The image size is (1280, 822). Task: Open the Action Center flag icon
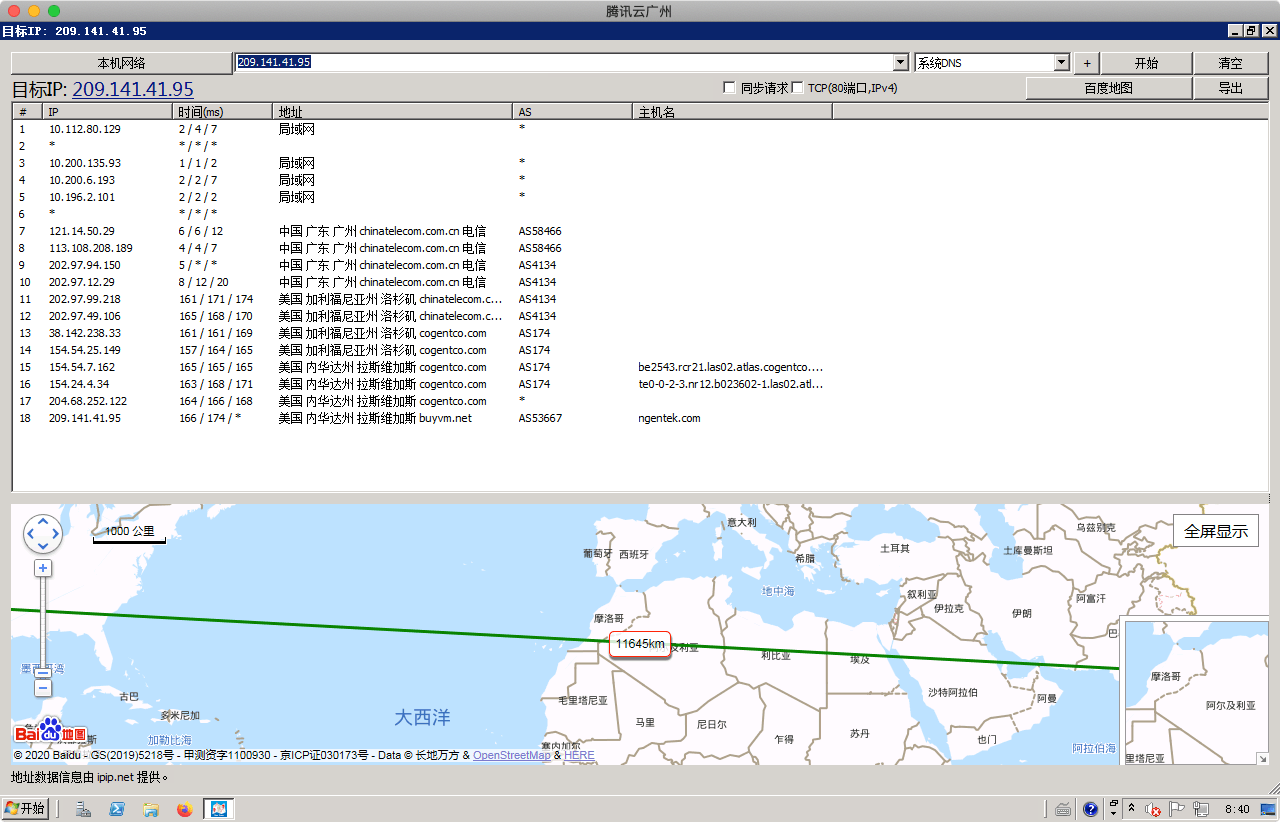coord(1178,809)
